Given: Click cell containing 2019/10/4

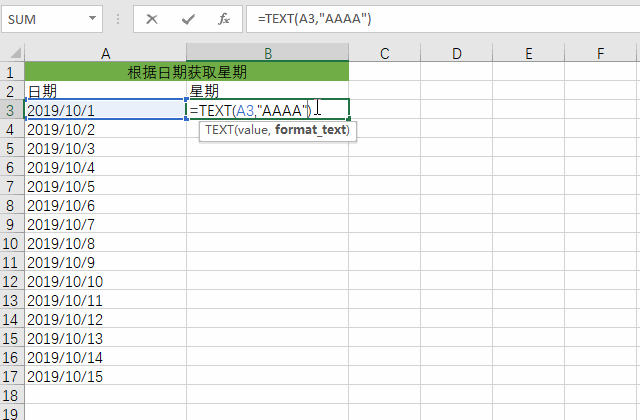Looking at the screenshot, I should (x=105, y=167).
